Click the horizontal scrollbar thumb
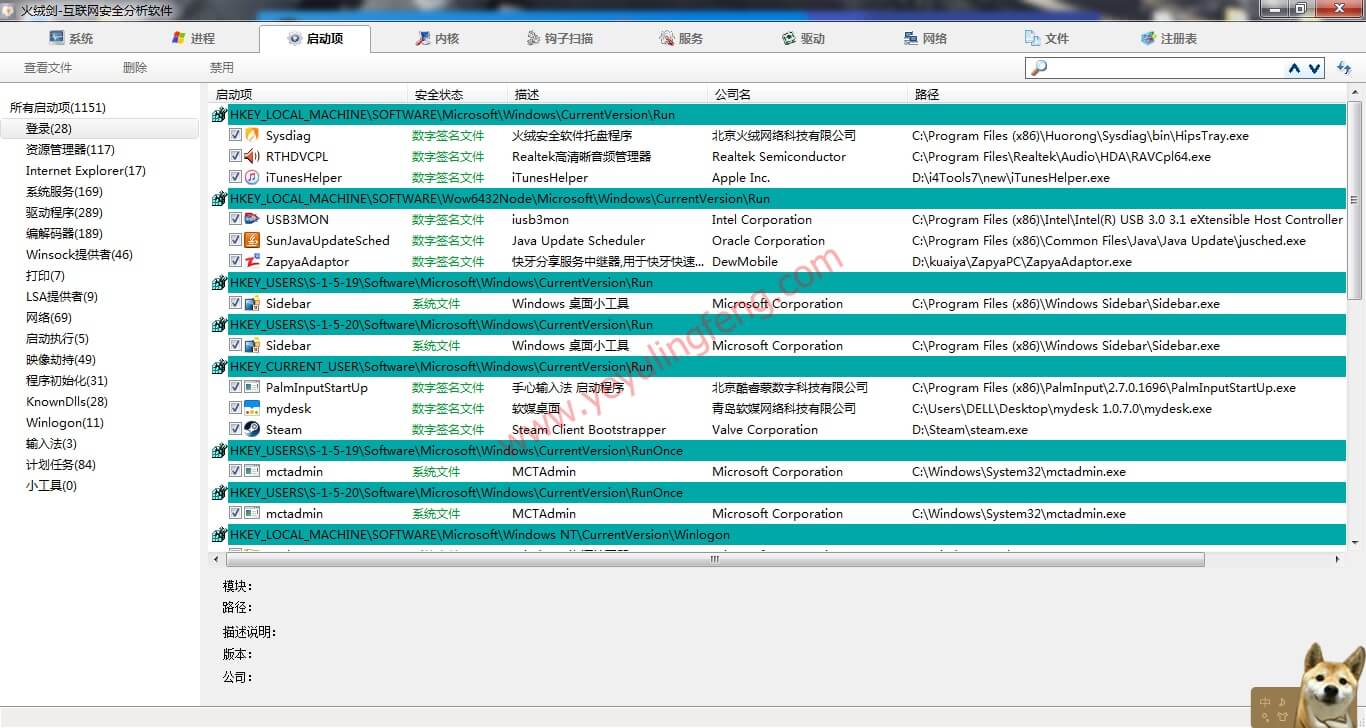 715,560
